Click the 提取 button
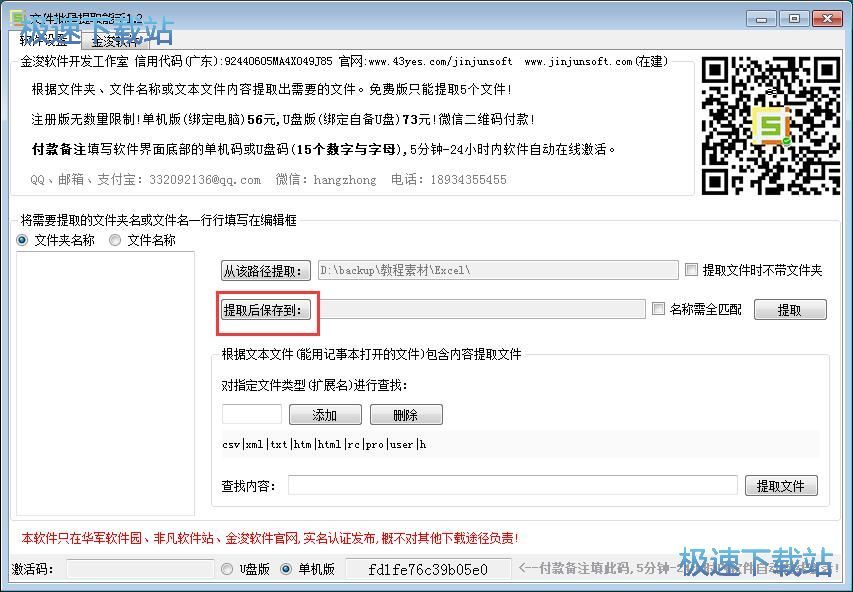This screenshot has height=592, width=853. [790, 310]
